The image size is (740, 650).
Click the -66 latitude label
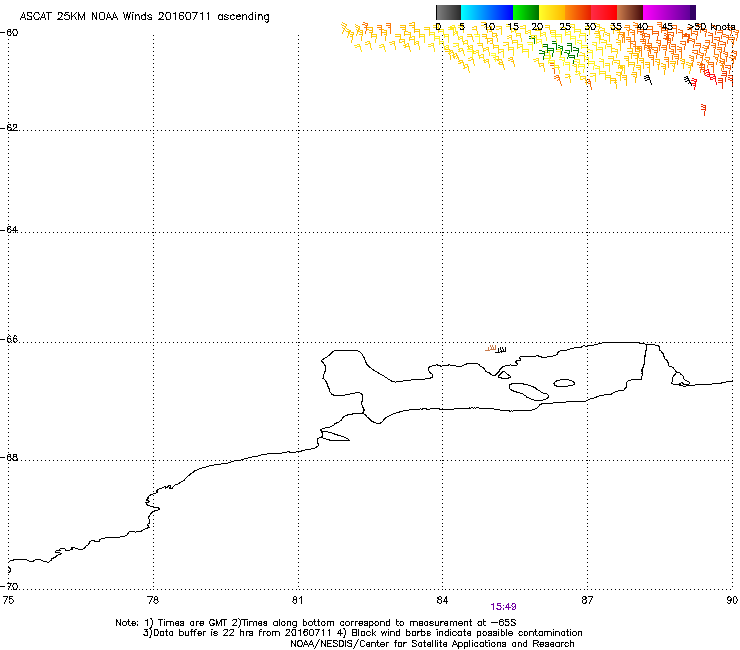pos(9,340)
